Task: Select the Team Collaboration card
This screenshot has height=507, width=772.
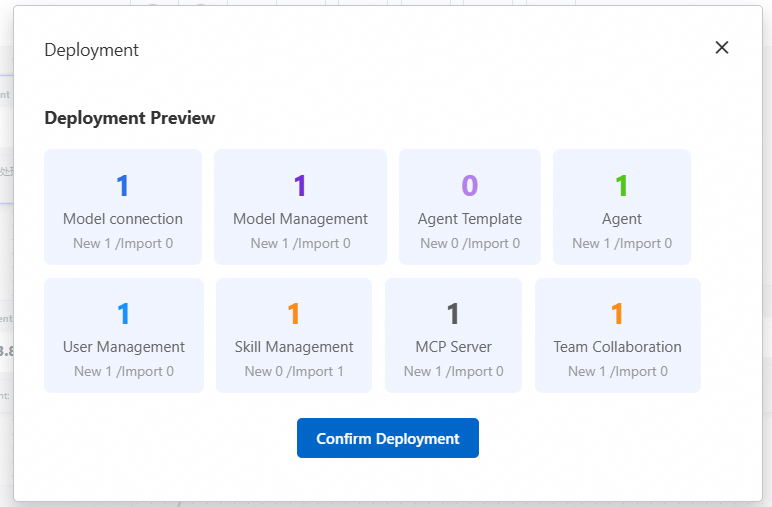Action: (x=618, y=335)
